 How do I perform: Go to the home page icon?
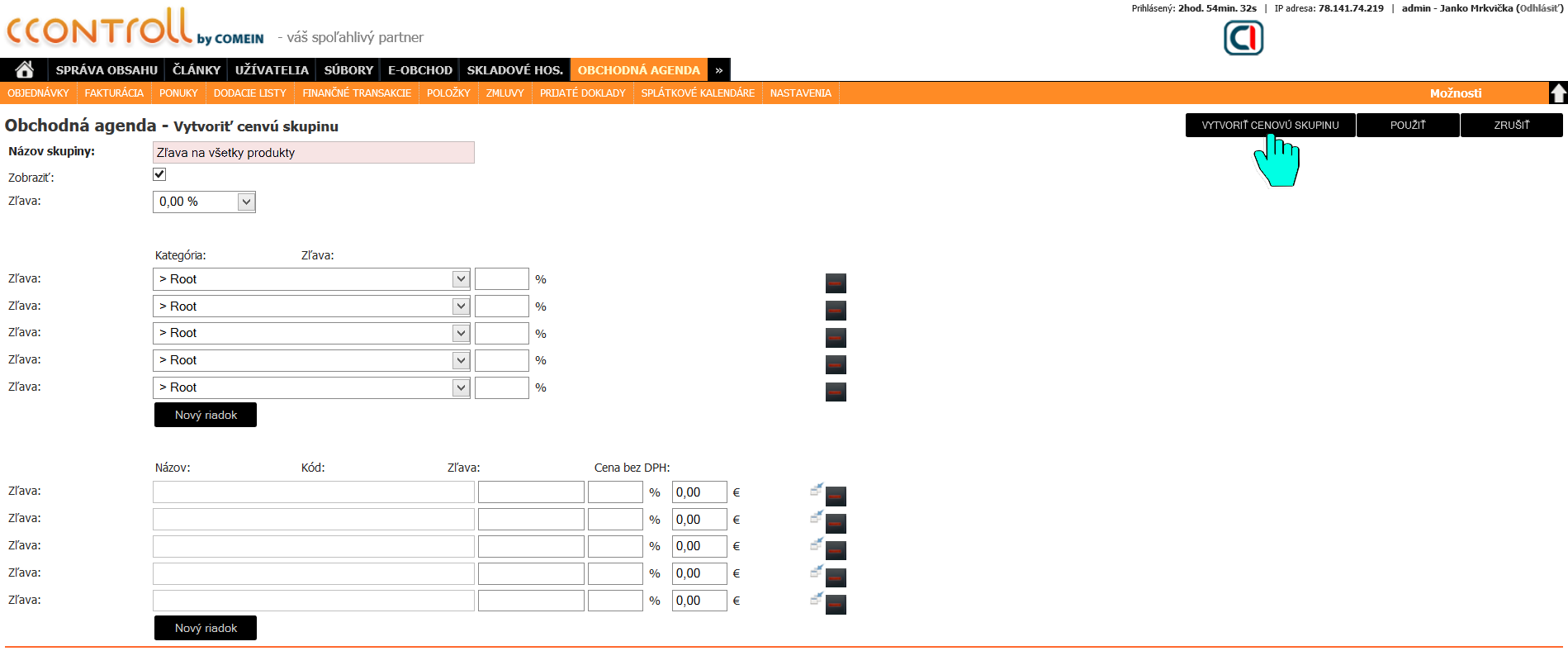(x=24, y=70)
